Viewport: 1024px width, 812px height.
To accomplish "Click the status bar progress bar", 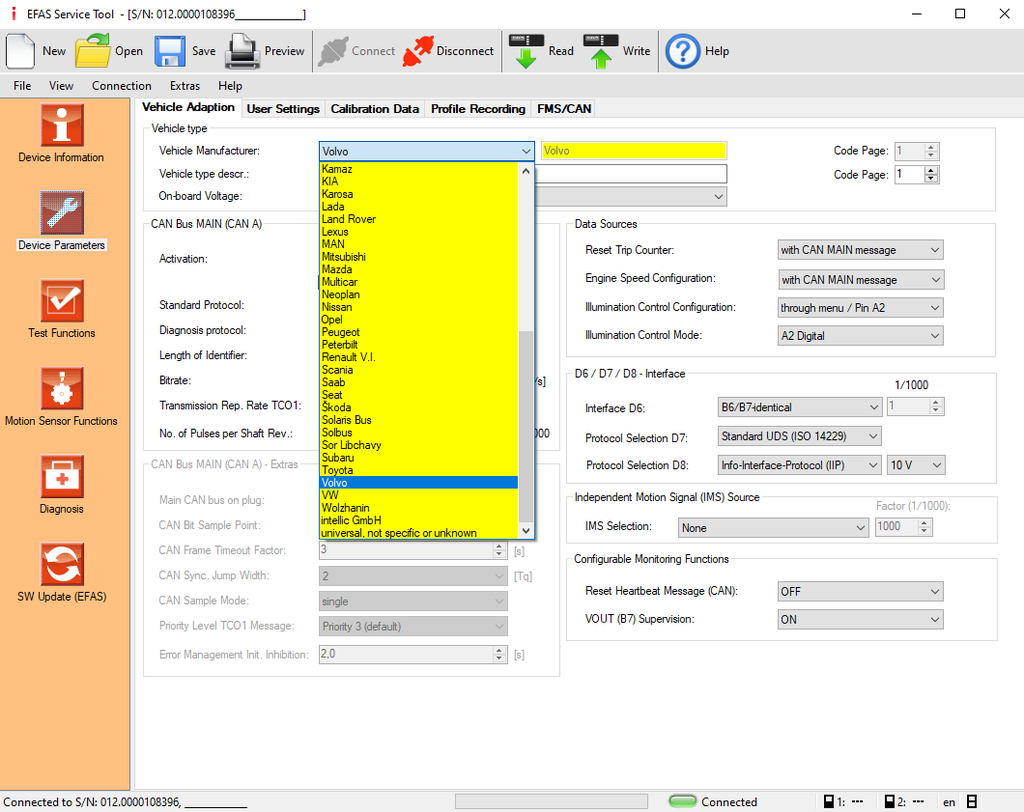I will [x=551, y=802].
